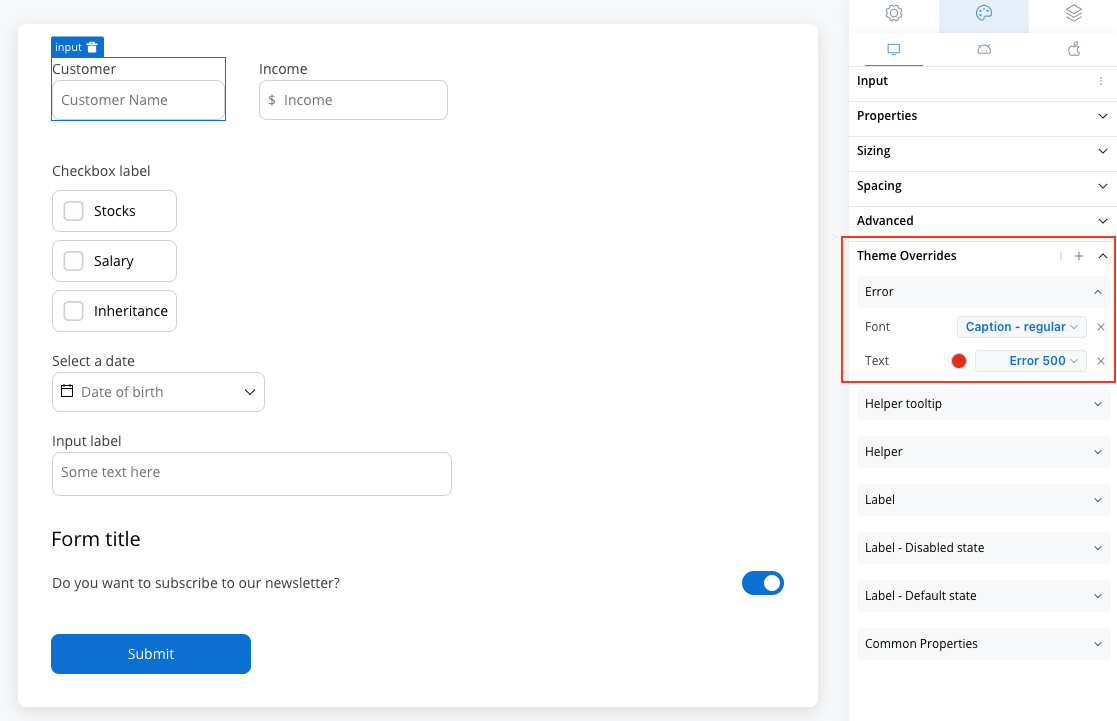1117x721 pixels.
Task: Check the Inheritance checkbox
Action: tap(73, 311)
